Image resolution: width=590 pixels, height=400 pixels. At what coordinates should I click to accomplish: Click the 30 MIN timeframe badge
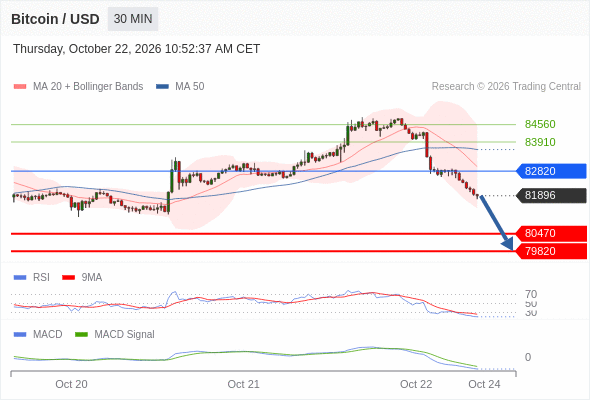click(133, 19)
